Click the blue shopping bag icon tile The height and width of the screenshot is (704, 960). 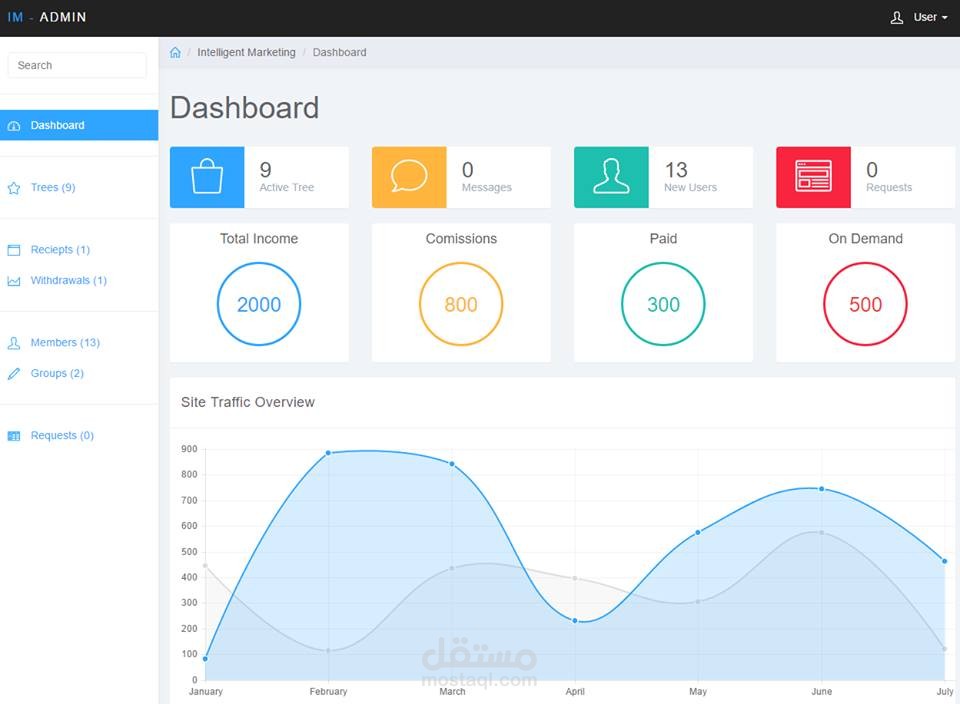pos(207,177)
